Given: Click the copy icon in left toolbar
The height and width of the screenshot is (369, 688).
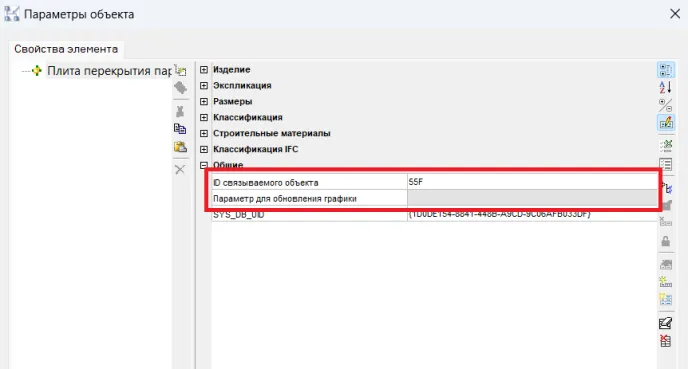Looking at the screenshot, I should [x=180, y=129].
